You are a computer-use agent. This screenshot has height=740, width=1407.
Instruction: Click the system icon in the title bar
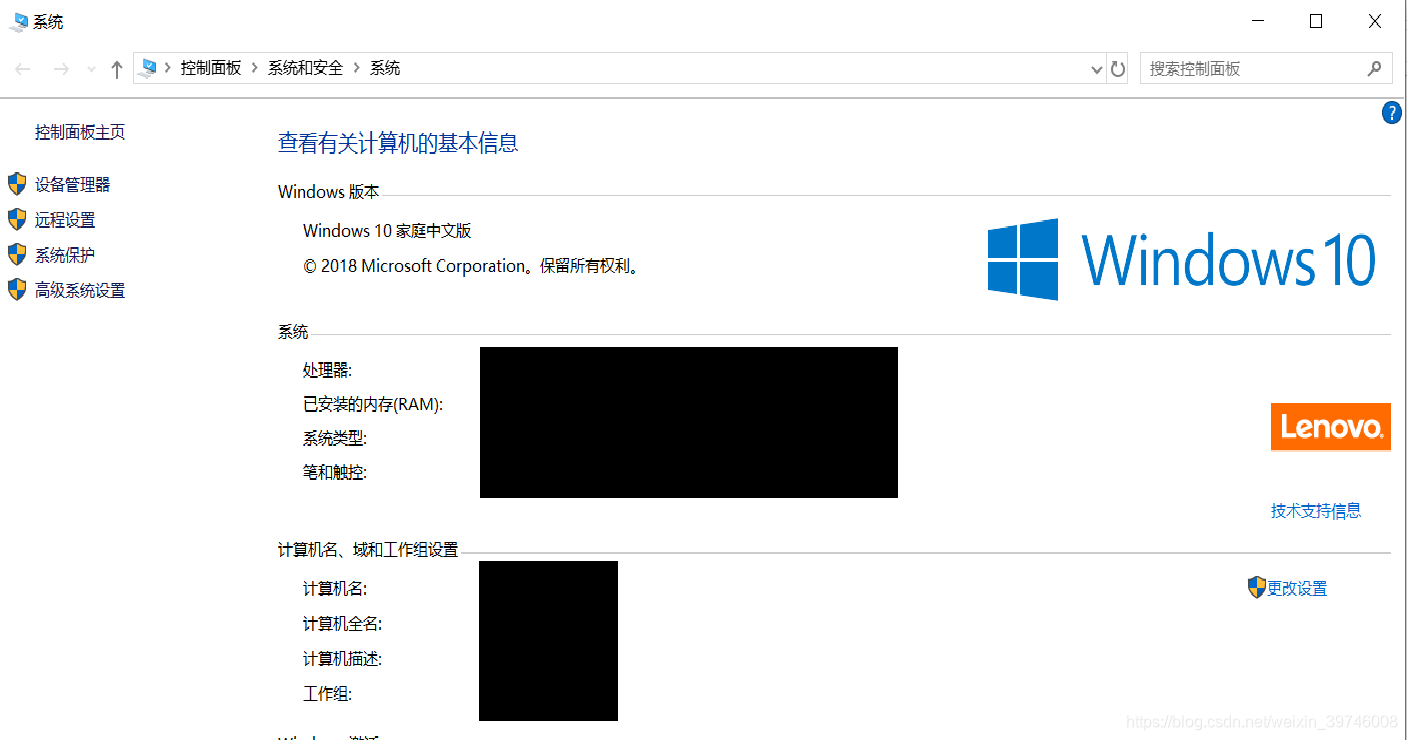[18, 21]
